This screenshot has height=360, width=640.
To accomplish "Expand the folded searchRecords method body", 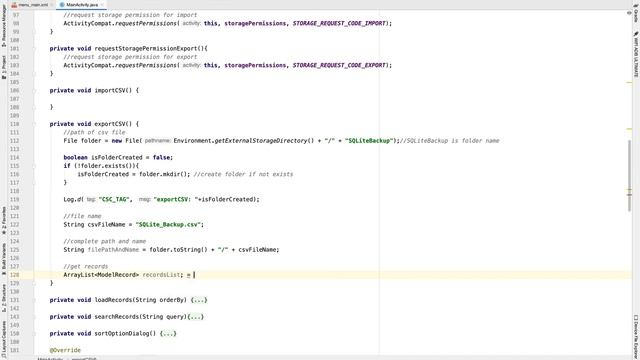I will point(196,317).
